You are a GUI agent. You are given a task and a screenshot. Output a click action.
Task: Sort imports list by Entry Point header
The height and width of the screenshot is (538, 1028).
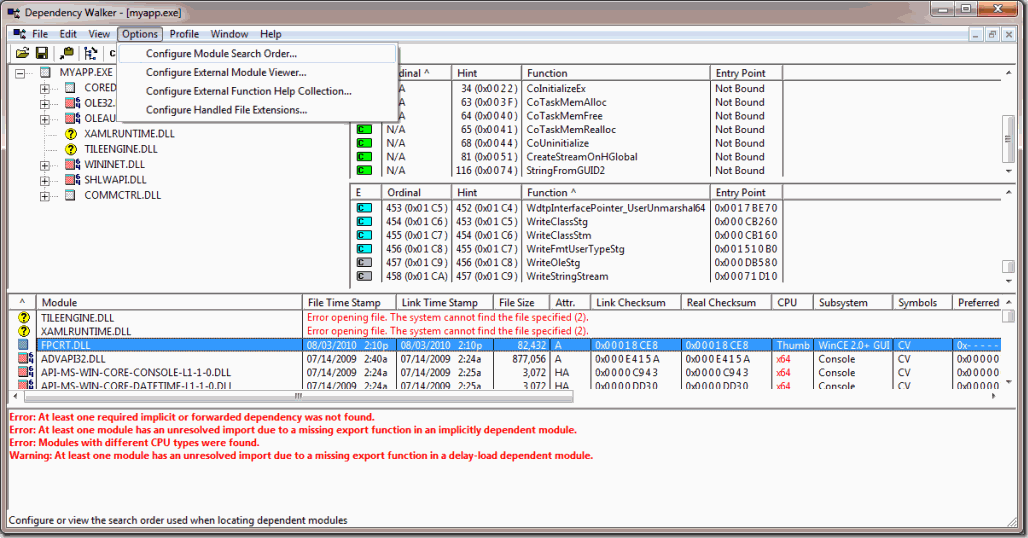click(x=747, y=73)
